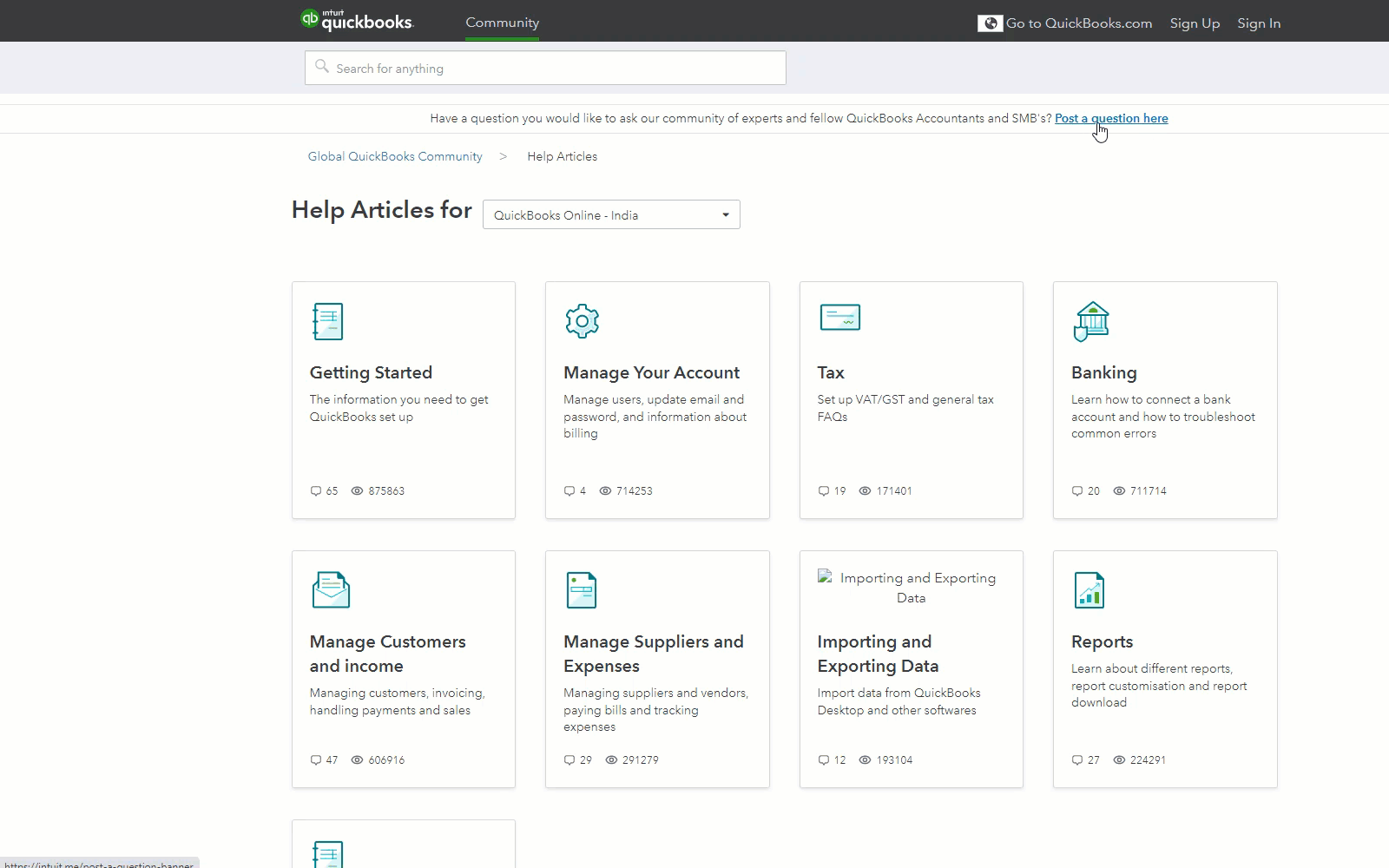Viewport: 1389px width, 868px height.
Task: Click the 193104 views count
Action: click(x=894, y=760)
